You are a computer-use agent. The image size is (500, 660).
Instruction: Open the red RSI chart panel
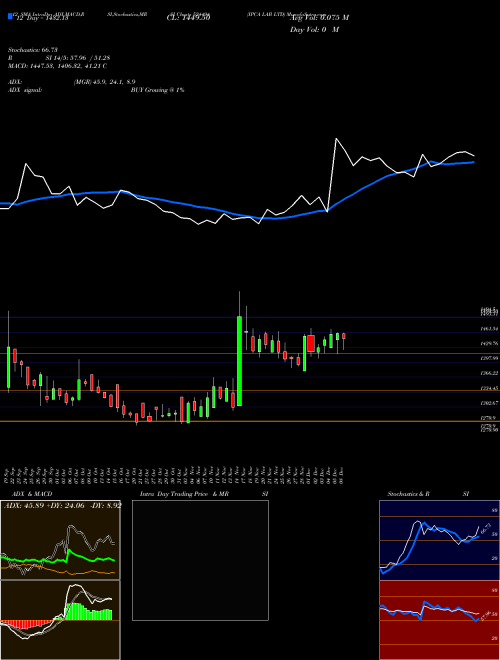point(439,620)
